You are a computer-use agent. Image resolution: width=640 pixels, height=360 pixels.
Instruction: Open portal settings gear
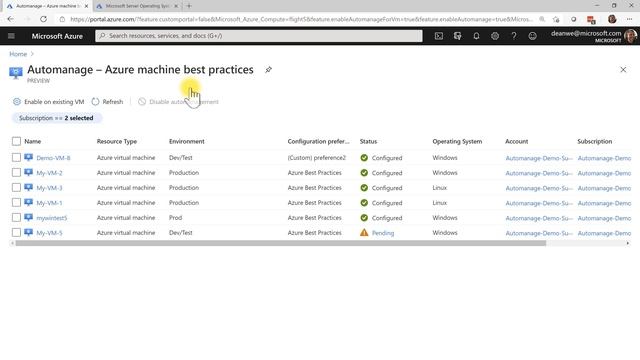[495, 36]
